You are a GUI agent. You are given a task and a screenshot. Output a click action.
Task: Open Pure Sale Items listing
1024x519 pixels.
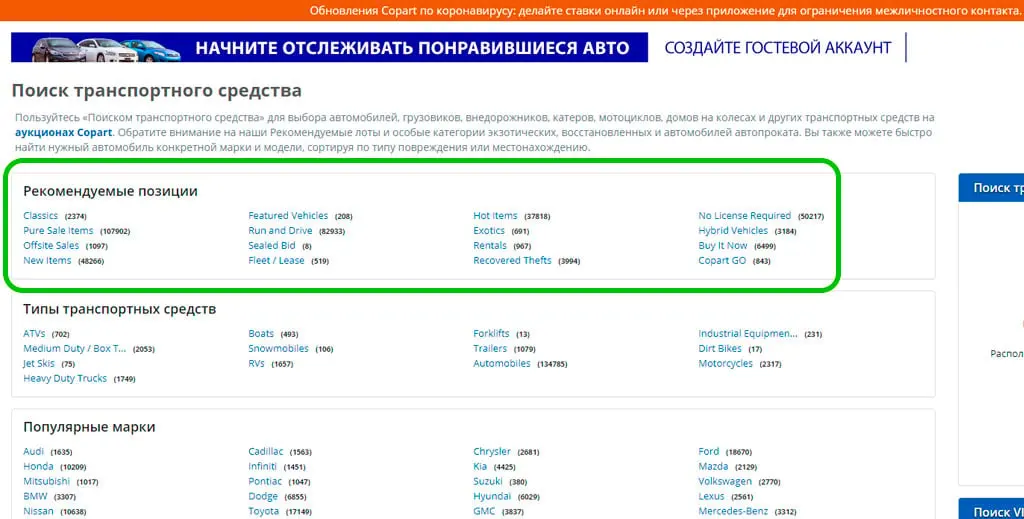[58, 230]
